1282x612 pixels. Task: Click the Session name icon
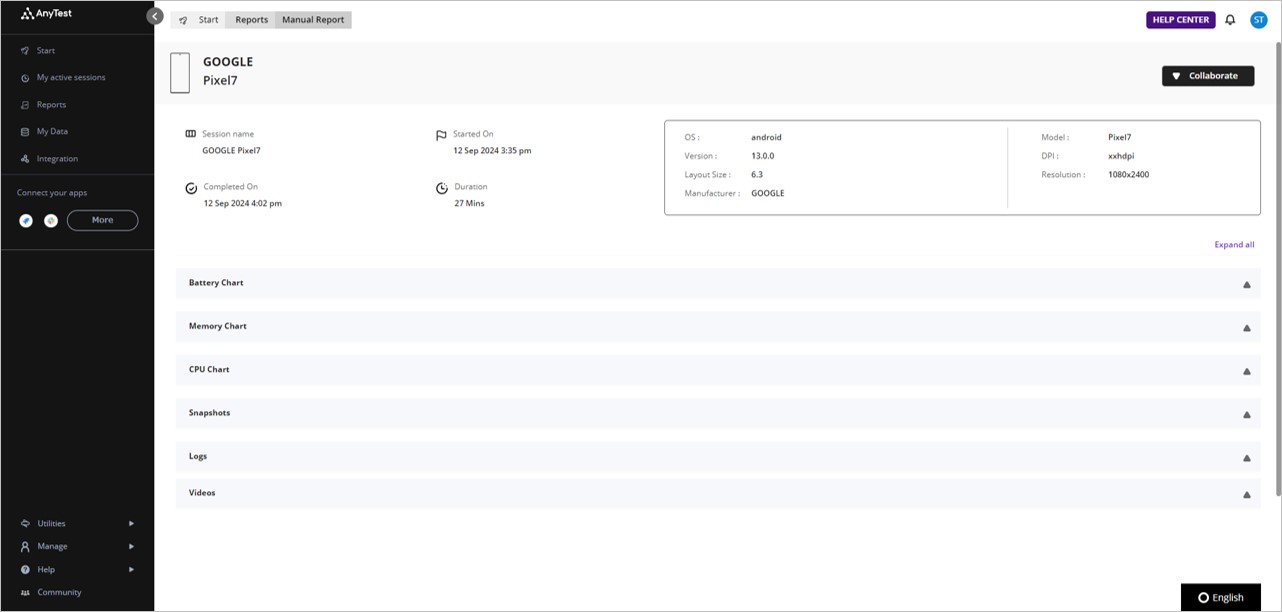(191, 134)
